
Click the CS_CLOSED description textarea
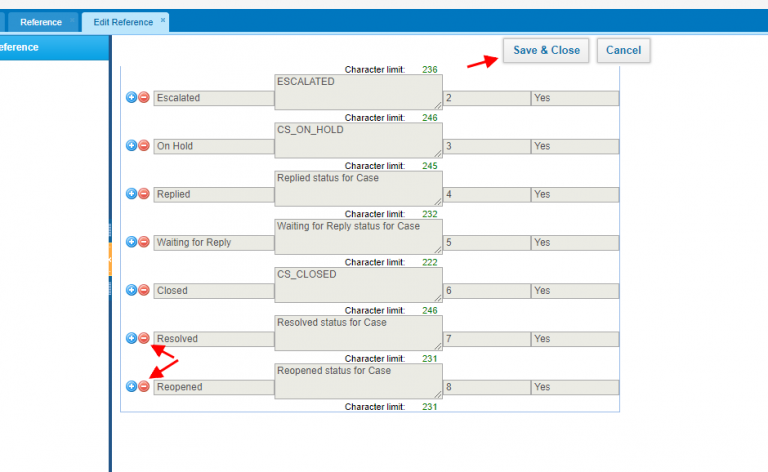tap(359, 284)
